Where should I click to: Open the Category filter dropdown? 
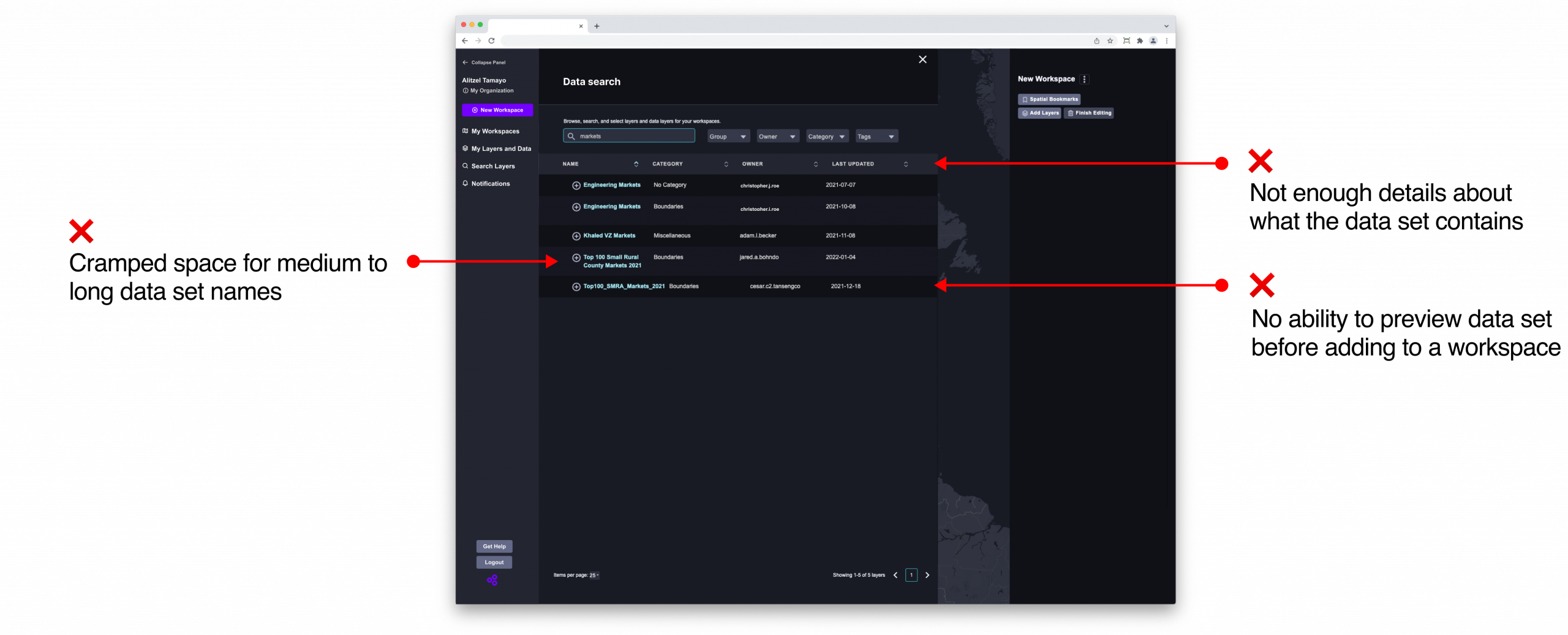pyautogui.click(x=826, y=137)
